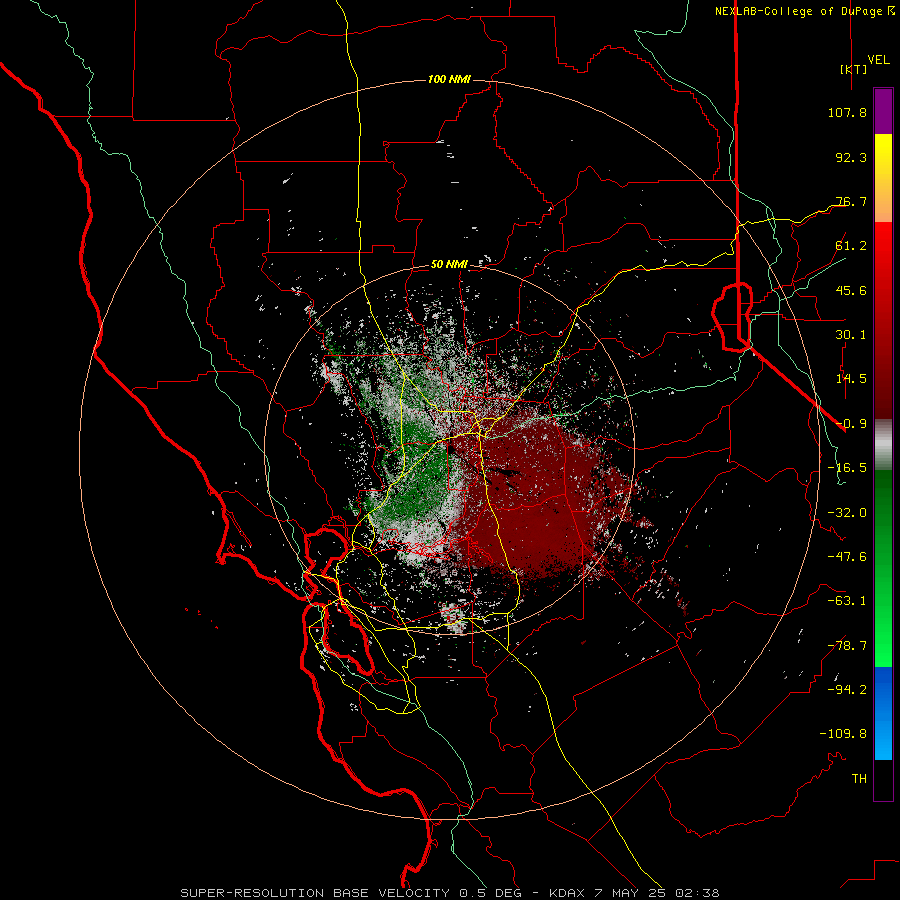
Task: Pick the gray near-zero segment of the color bar
Action: [x=883, y=444]
